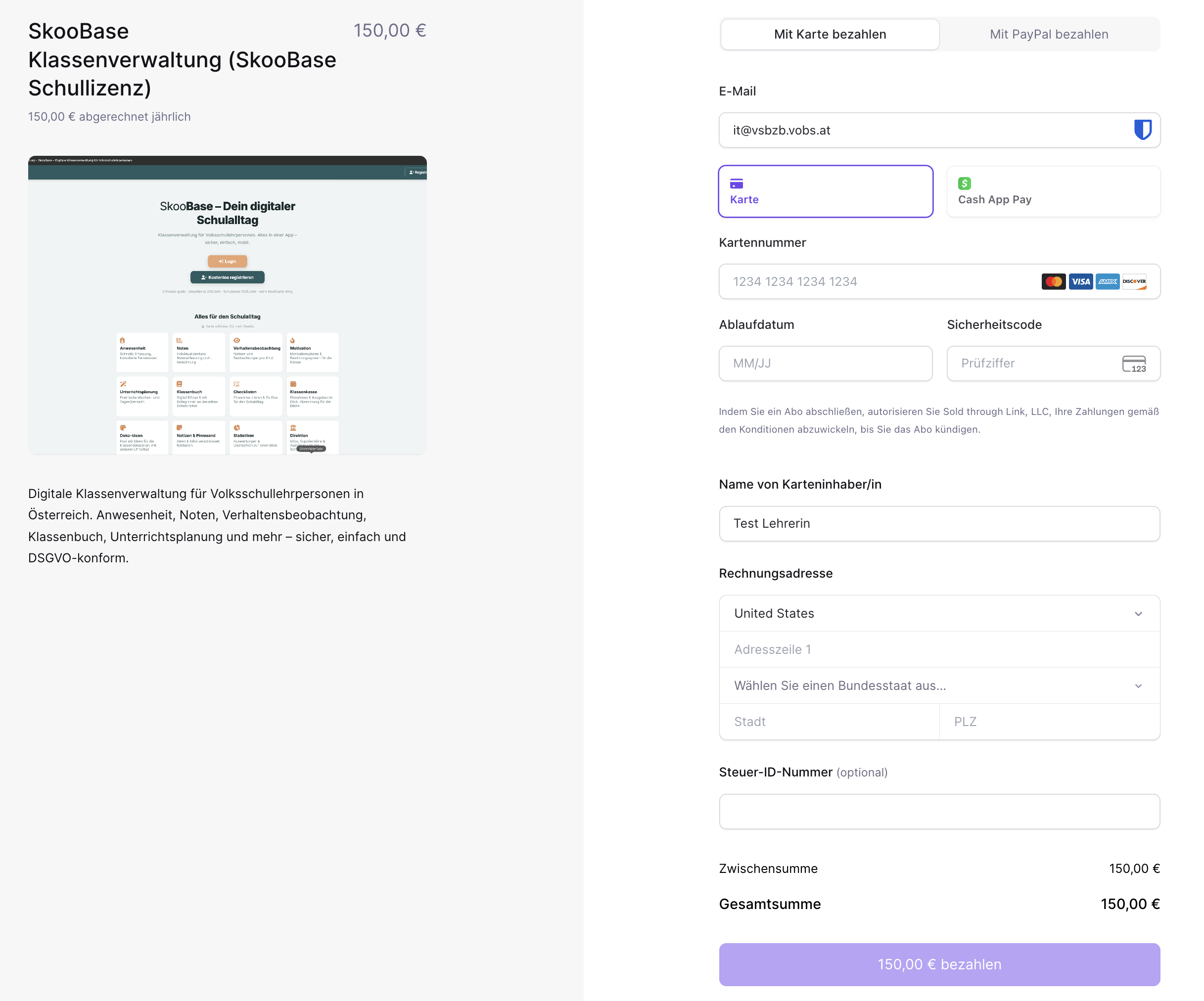Click the Gesamtsumme amount 150,00 €
This screenshot has height=1001, width=1204.
(x=1130, y=904)
